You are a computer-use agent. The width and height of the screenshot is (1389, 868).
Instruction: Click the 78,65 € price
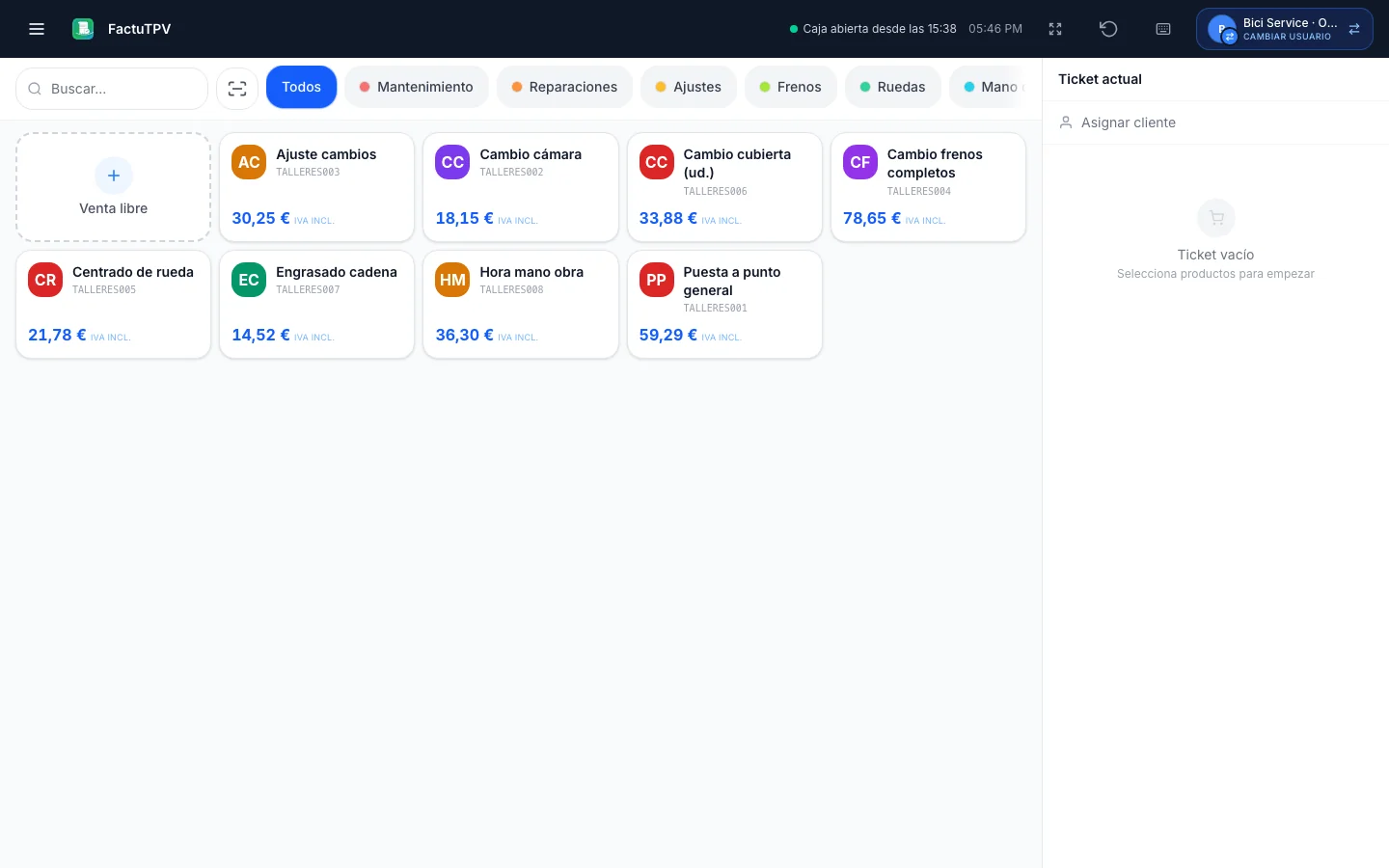point(872,218)
